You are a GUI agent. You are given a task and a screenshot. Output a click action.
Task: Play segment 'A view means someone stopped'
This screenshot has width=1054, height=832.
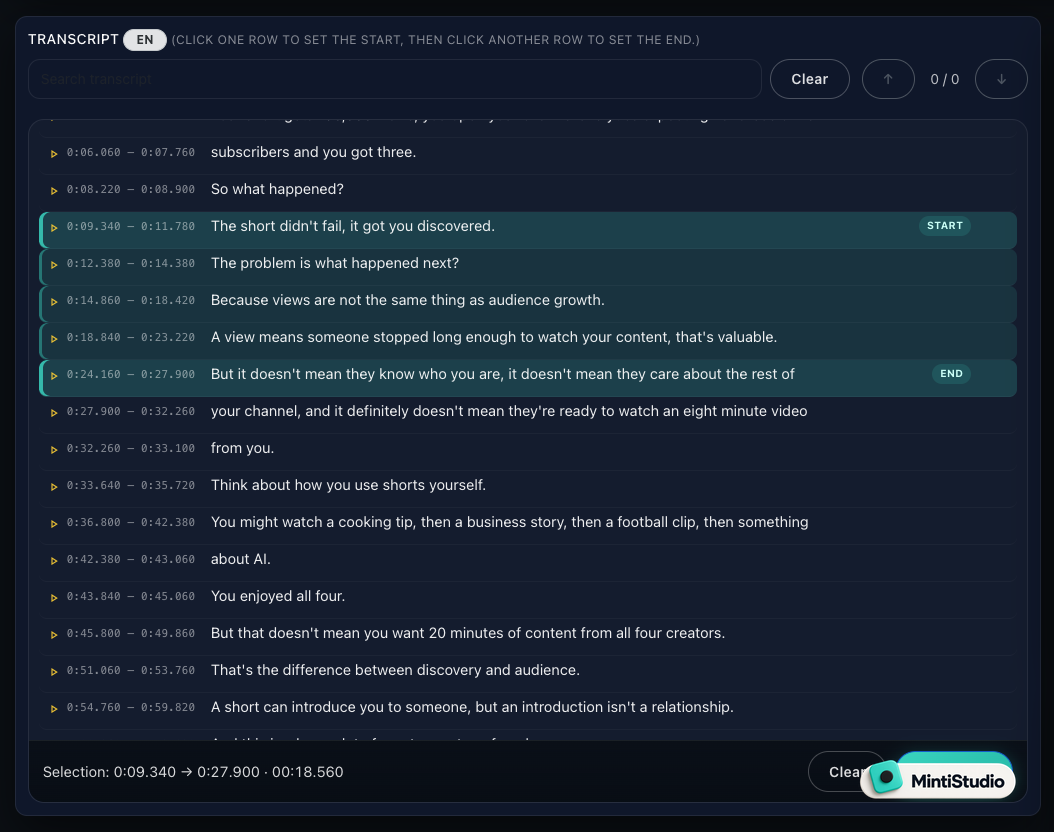[54, 339]
